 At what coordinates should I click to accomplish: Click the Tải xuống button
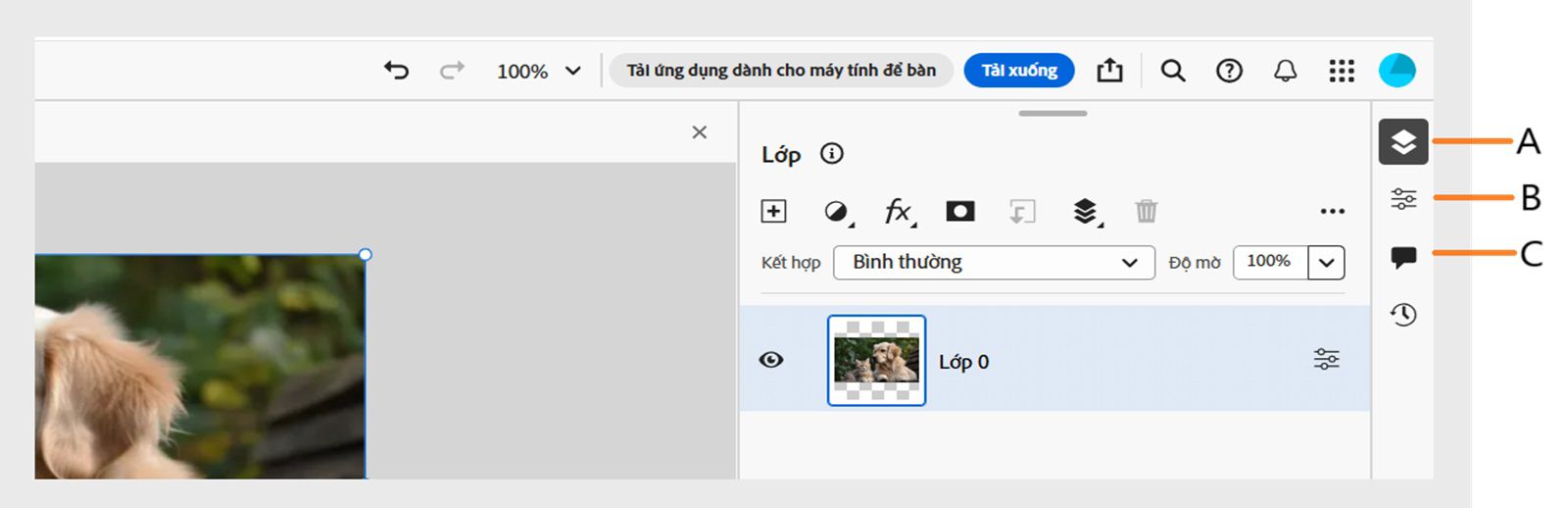1019,71
